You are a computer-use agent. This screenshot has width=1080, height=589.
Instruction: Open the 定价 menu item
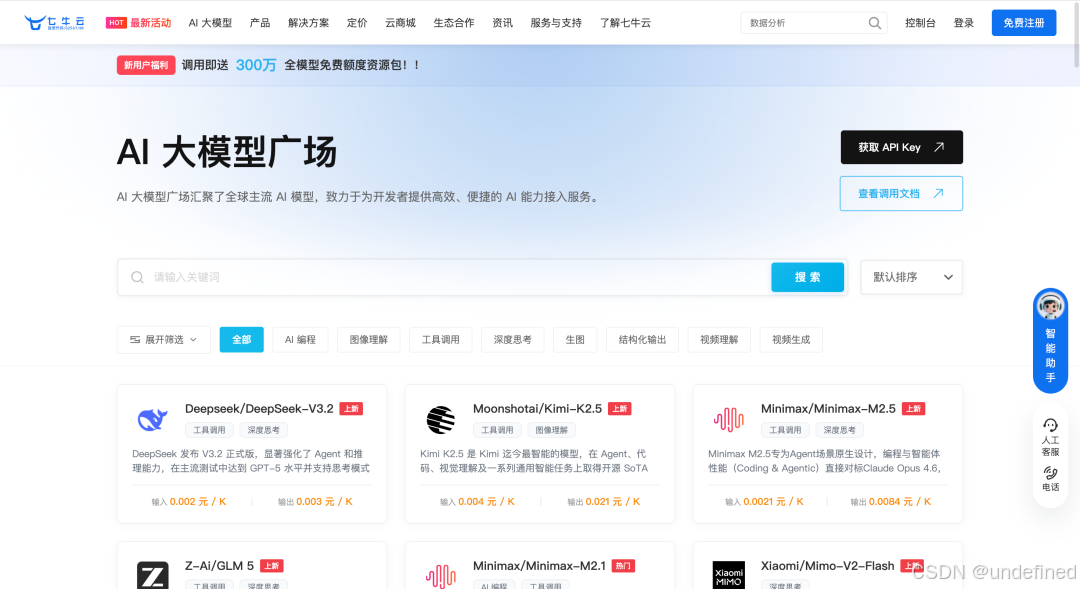click(357, 23)
